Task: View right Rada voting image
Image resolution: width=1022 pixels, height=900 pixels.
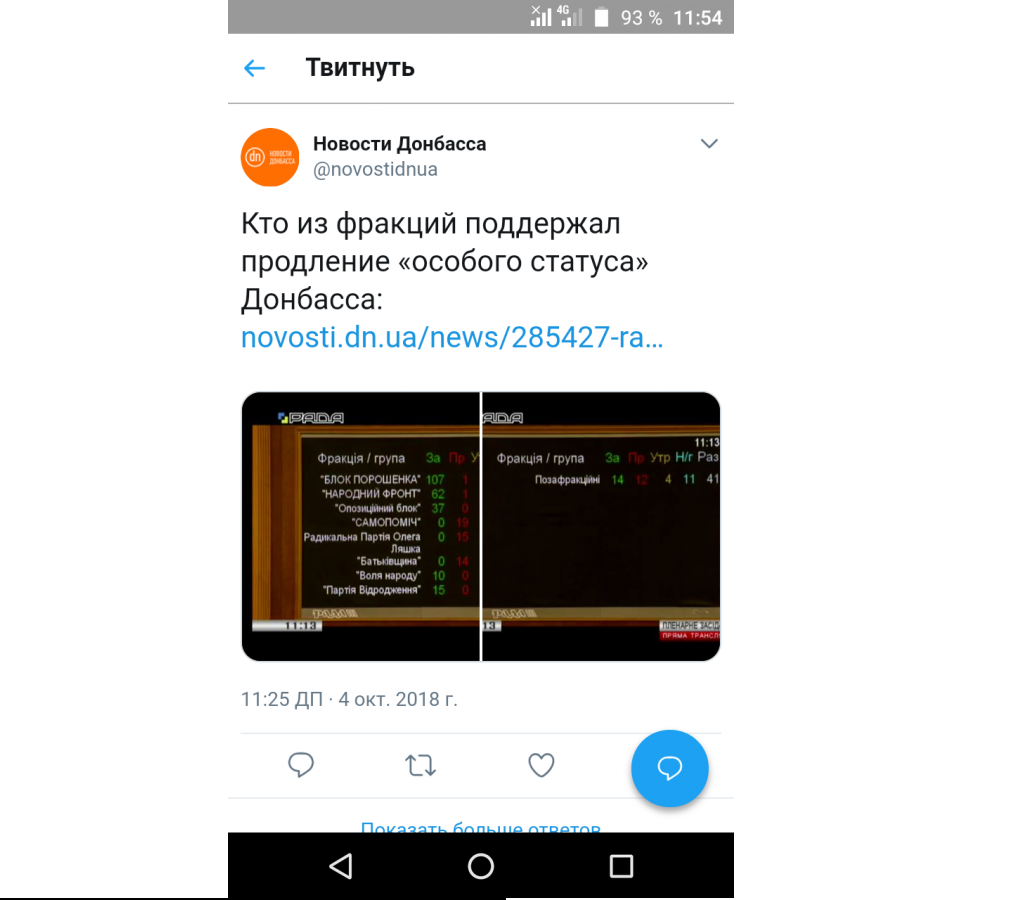Action: (601, 527)
